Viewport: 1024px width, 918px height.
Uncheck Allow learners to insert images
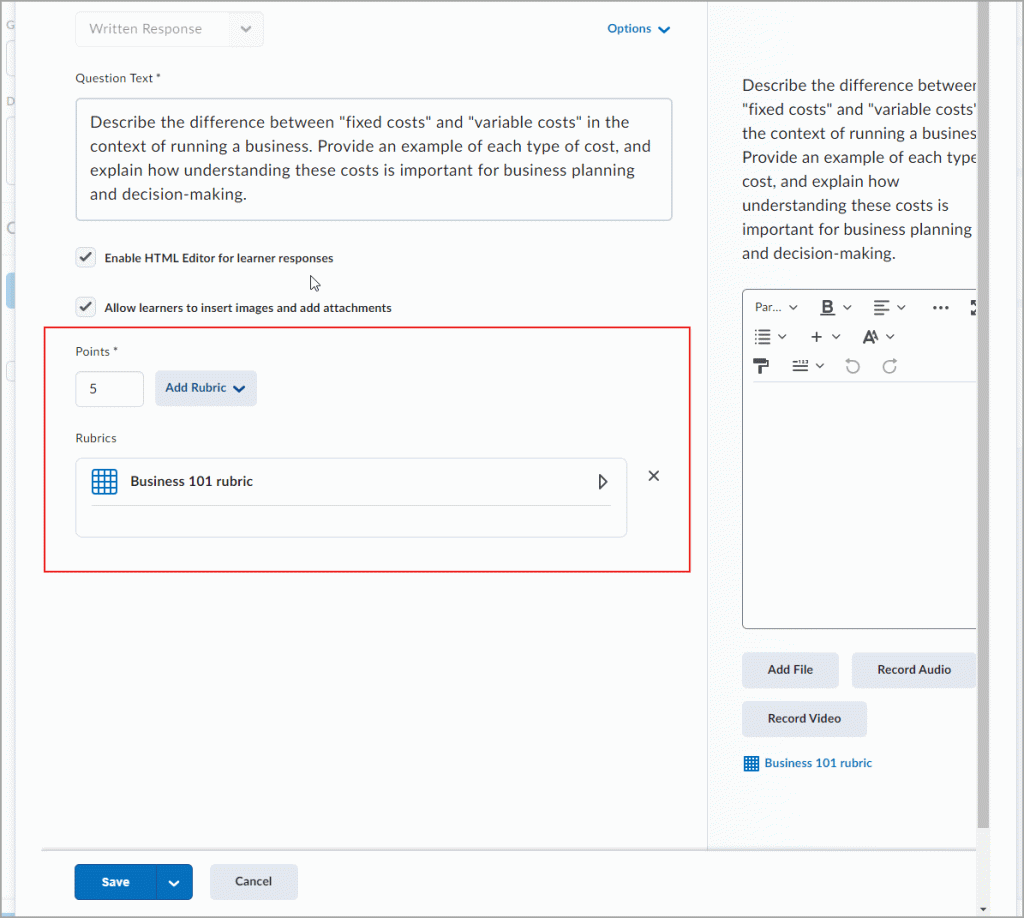tap(86, 307)
